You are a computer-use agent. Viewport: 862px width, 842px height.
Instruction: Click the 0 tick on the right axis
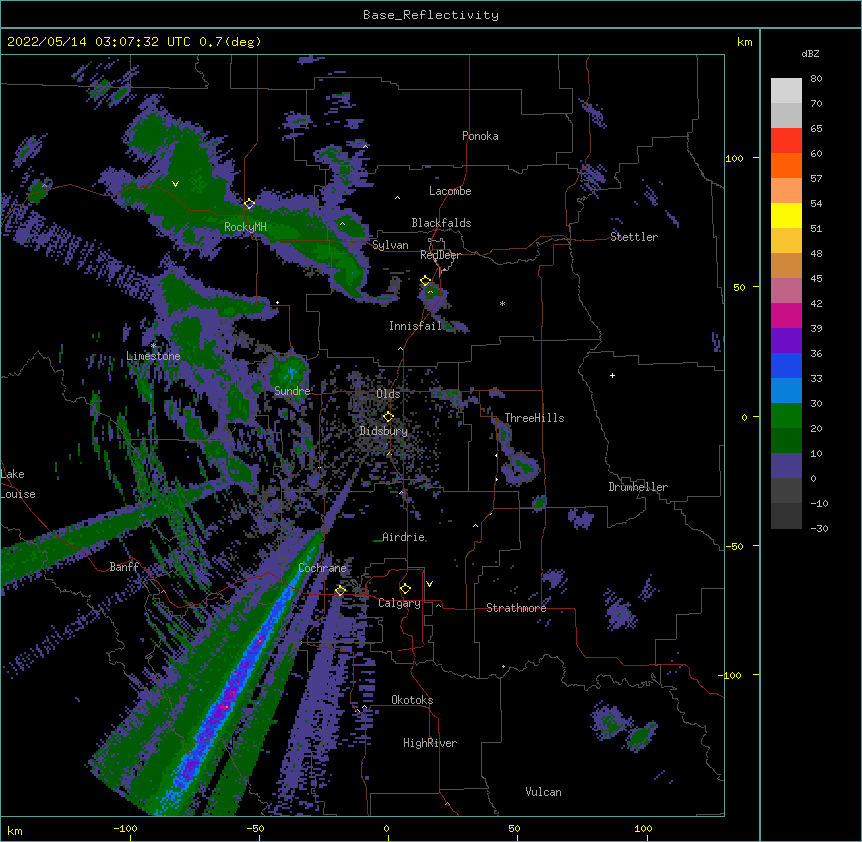(744, 417)
